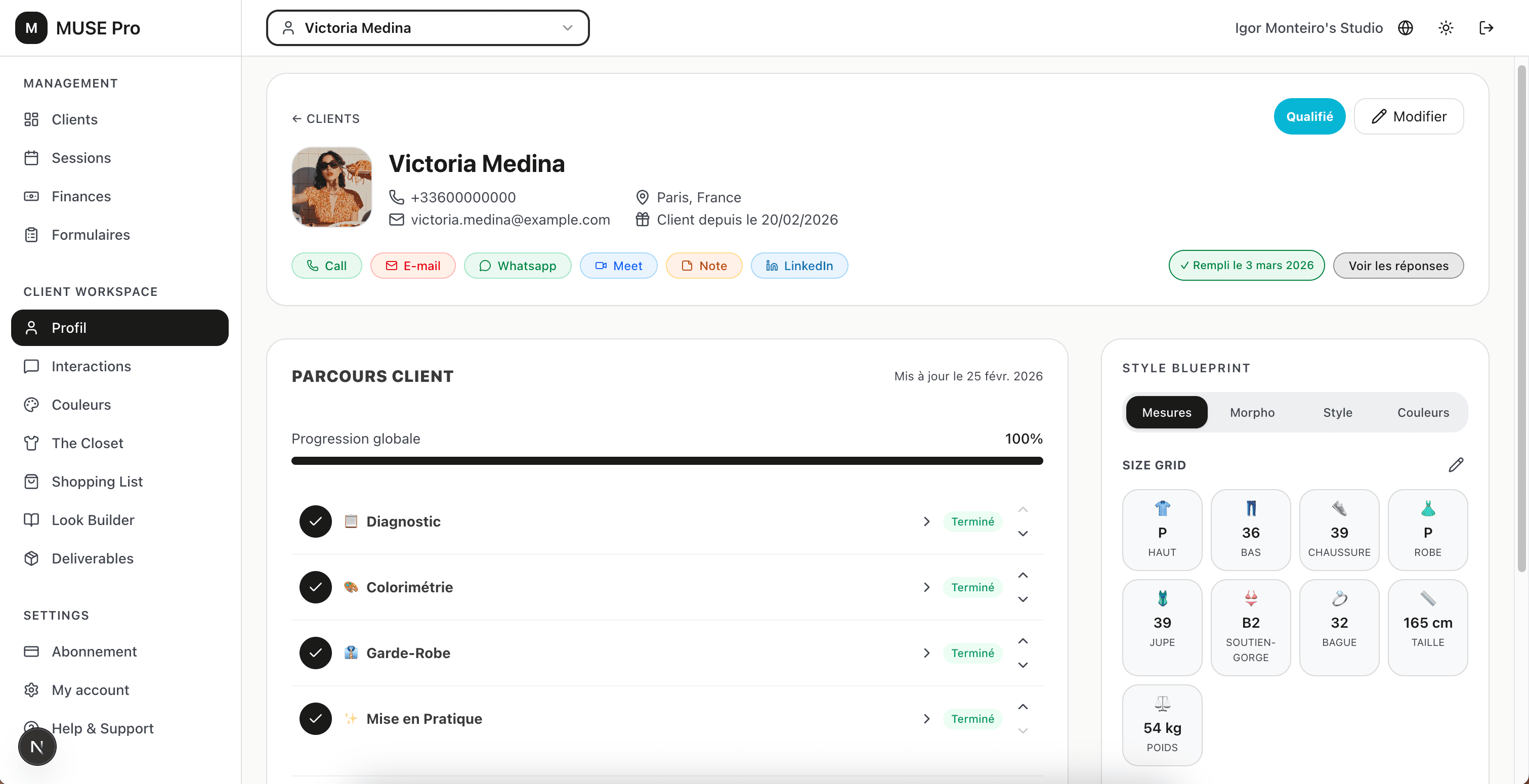This screenshot has width=1529, height=784.
Task: Open the Whatsapp contact action
Action: (517, 266)
